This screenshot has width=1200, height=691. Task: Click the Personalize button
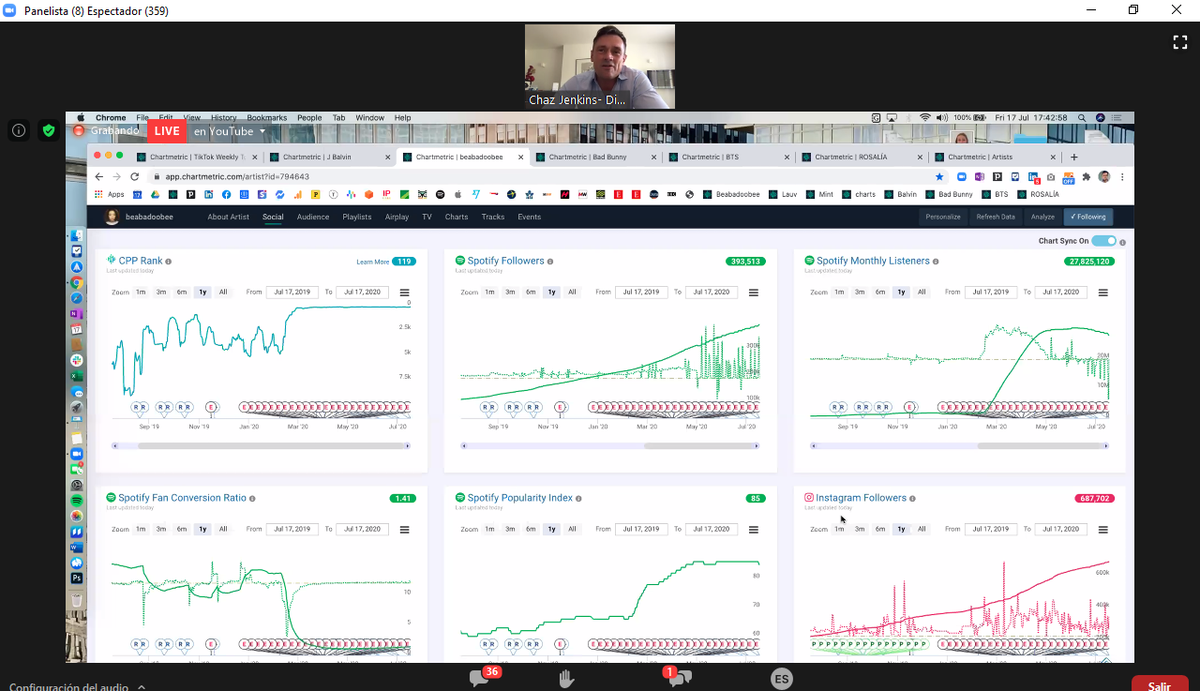tap(943, 217)
